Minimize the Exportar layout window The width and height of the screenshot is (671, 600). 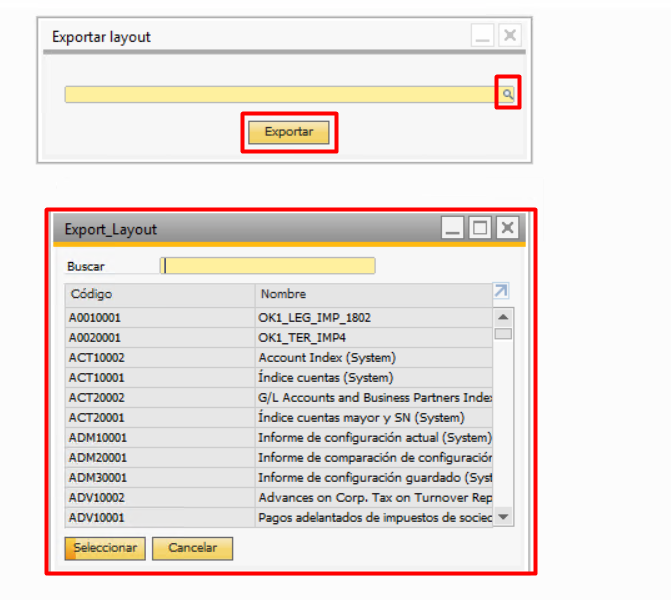coord(484,37)
